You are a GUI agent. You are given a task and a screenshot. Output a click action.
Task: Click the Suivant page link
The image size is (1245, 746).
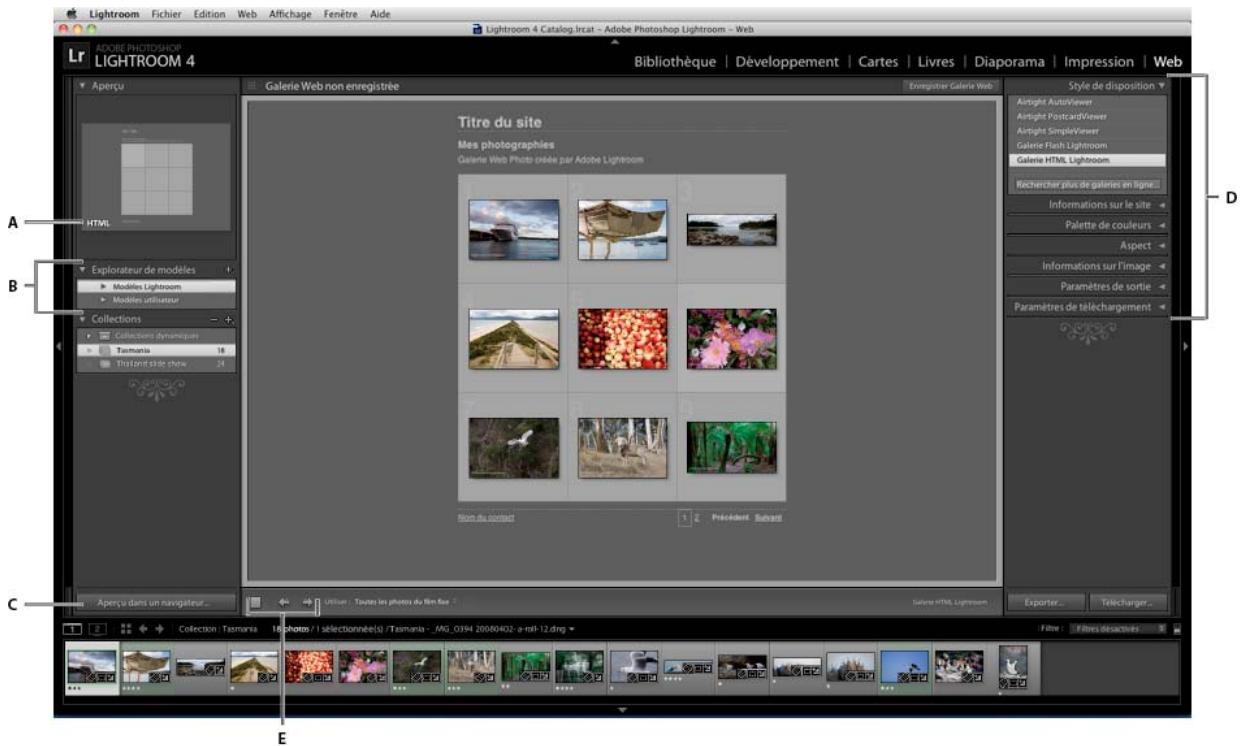[768, 517]
